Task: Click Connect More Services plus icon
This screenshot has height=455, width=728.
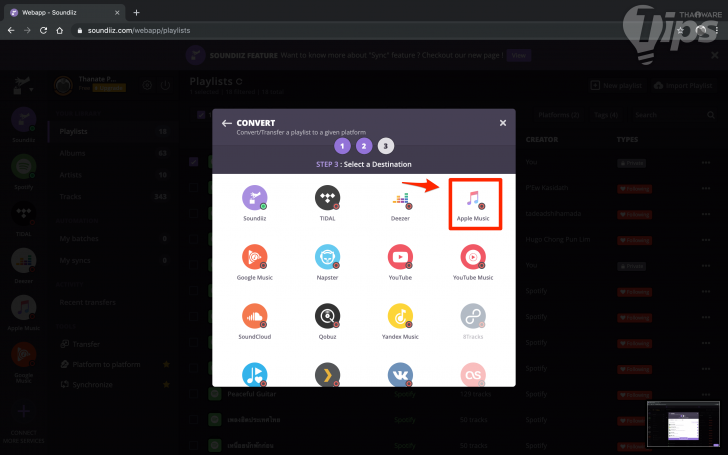Action: (x=24, y=411)
